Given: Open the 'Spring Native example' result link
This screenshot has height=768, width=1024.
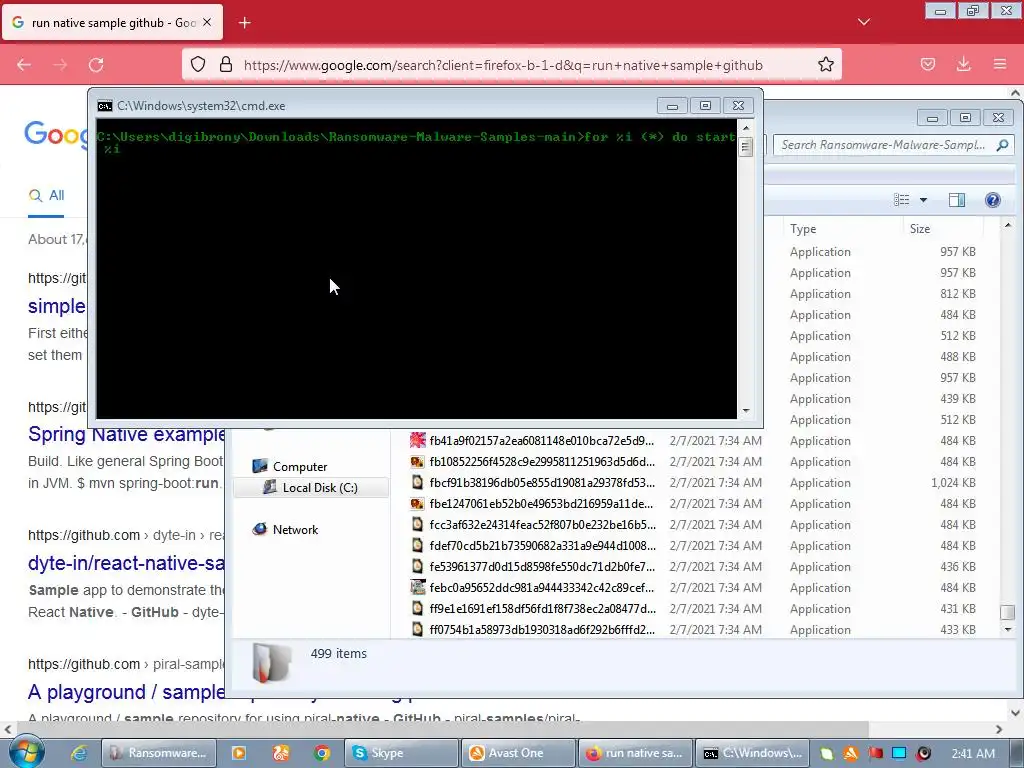Looking at the screenshot, I should pyautogui.click(x=127, y=434).
